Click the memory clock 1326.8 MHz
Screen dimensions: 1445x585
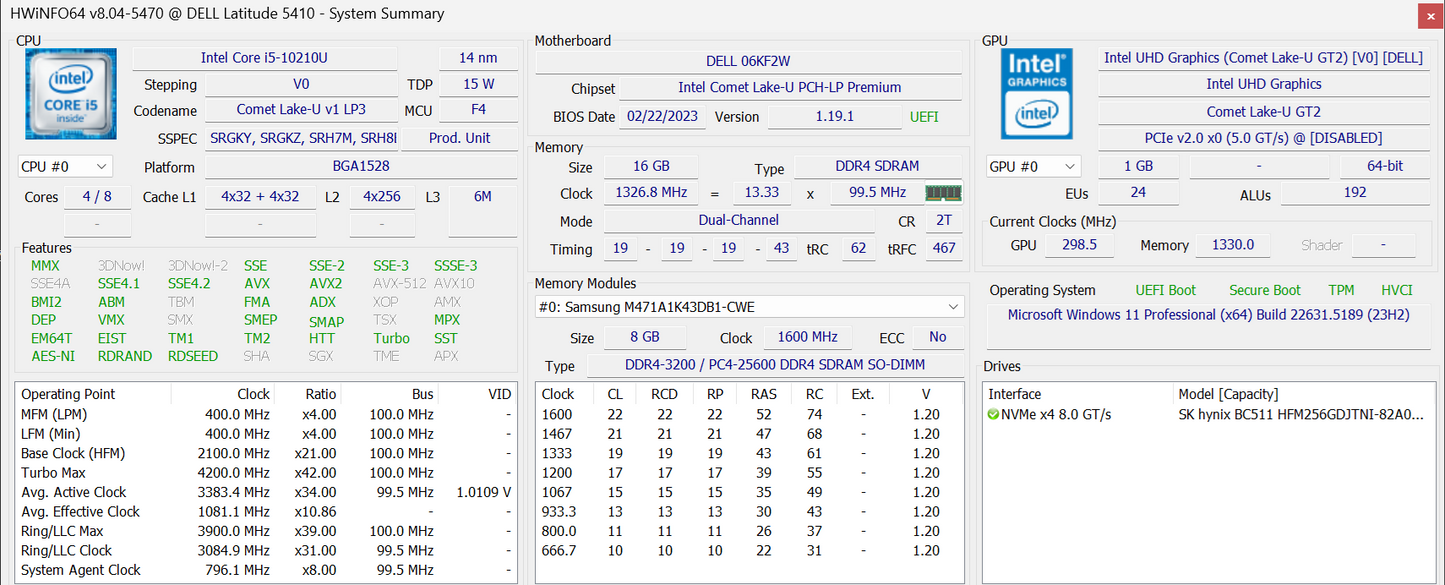pyautogui.click(x=651, y=193)
